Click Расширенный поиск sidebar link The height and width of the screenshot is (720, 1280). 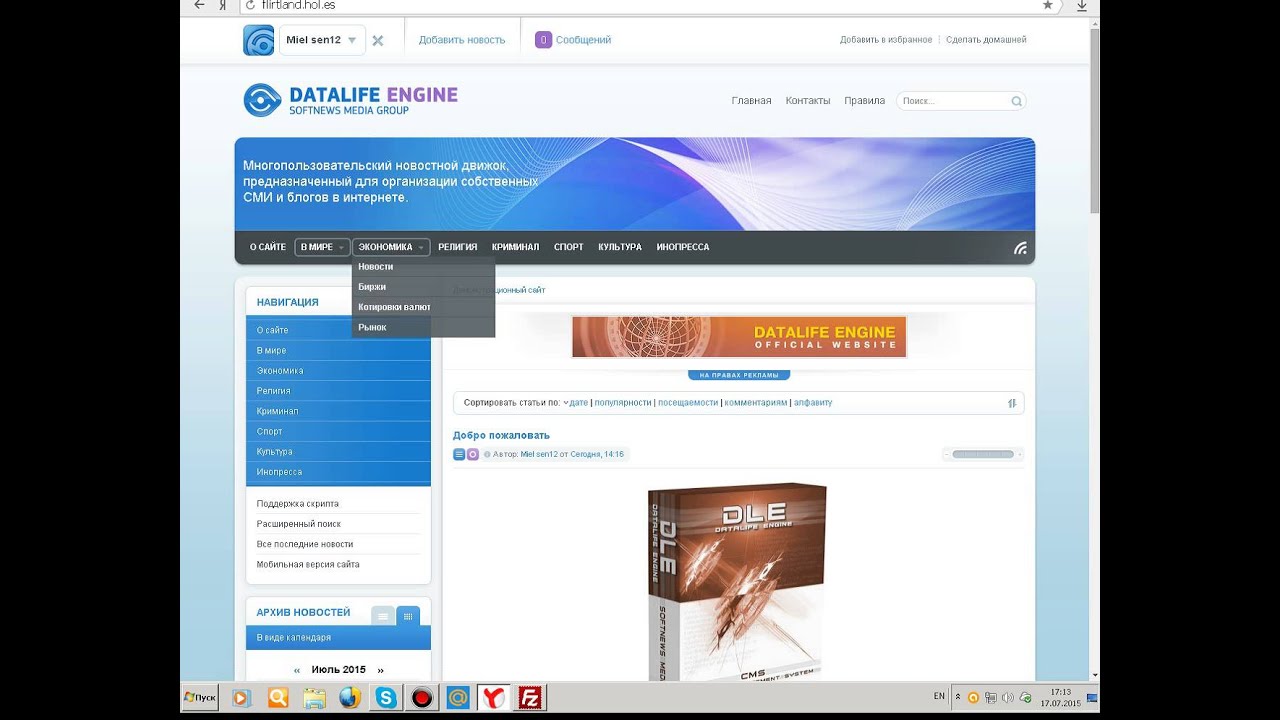(x=299, y=524)
